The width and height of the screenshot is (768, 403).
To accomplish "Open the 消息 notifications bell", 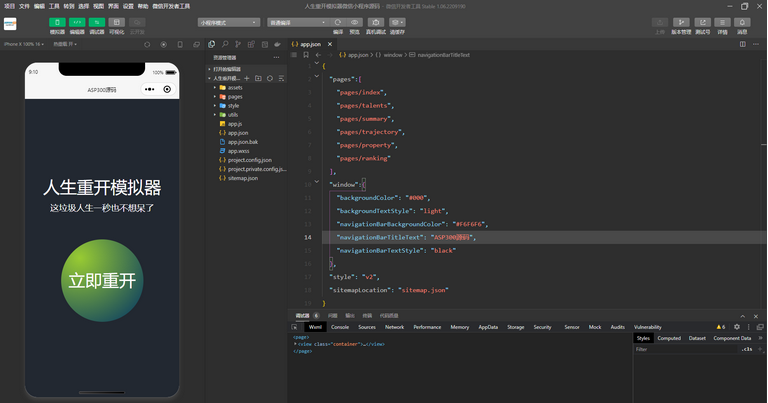I will (x=742, y=22).
